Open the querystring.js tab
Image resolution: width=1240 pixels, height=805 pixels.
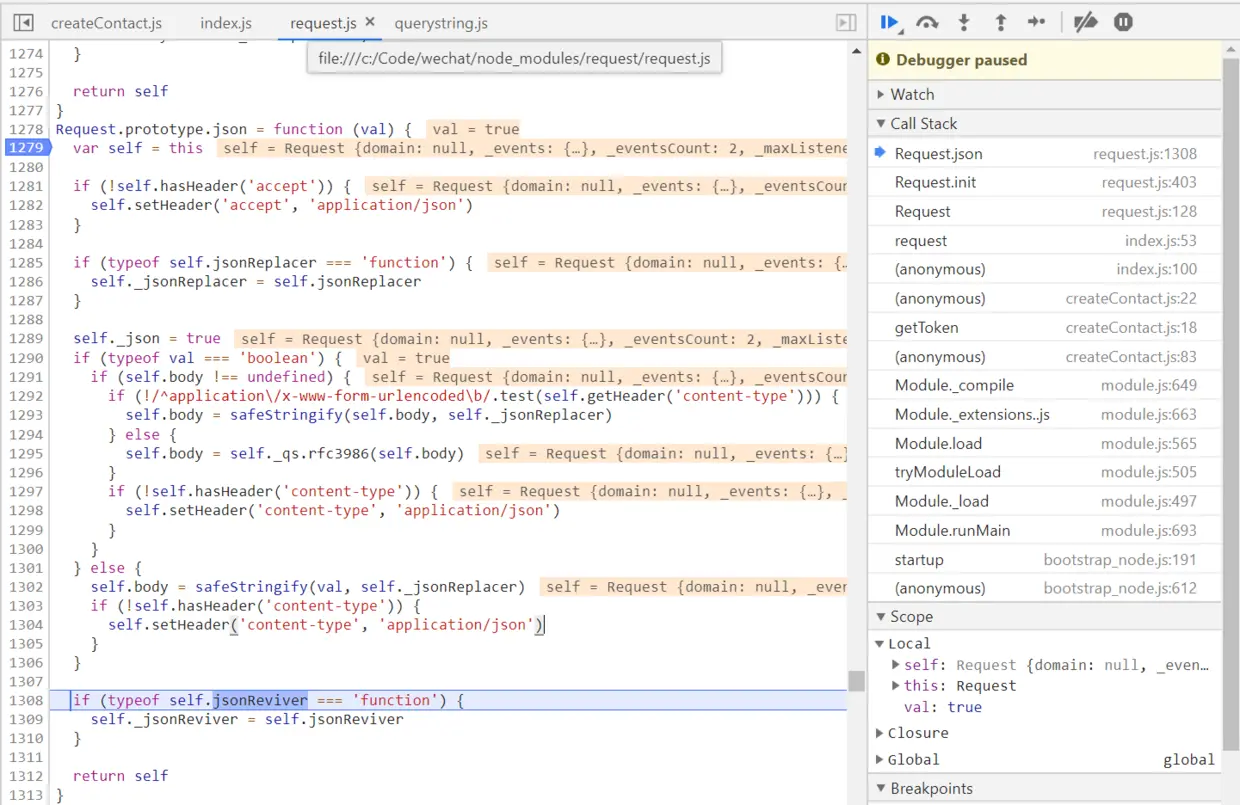point(441,22)
